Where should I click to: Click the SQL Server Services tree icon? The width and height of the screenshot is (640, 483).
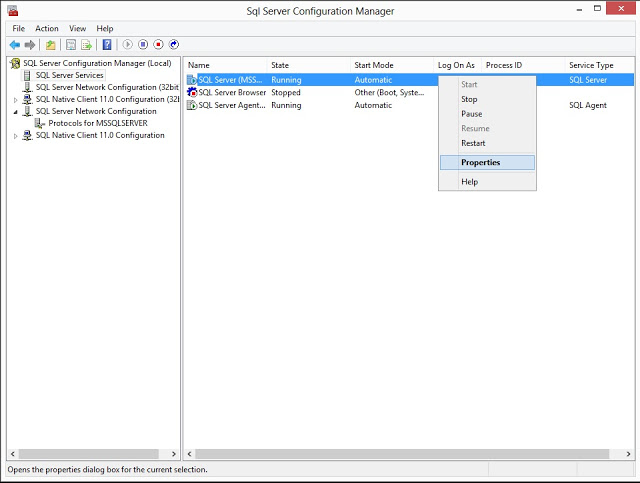pos(27,75)
